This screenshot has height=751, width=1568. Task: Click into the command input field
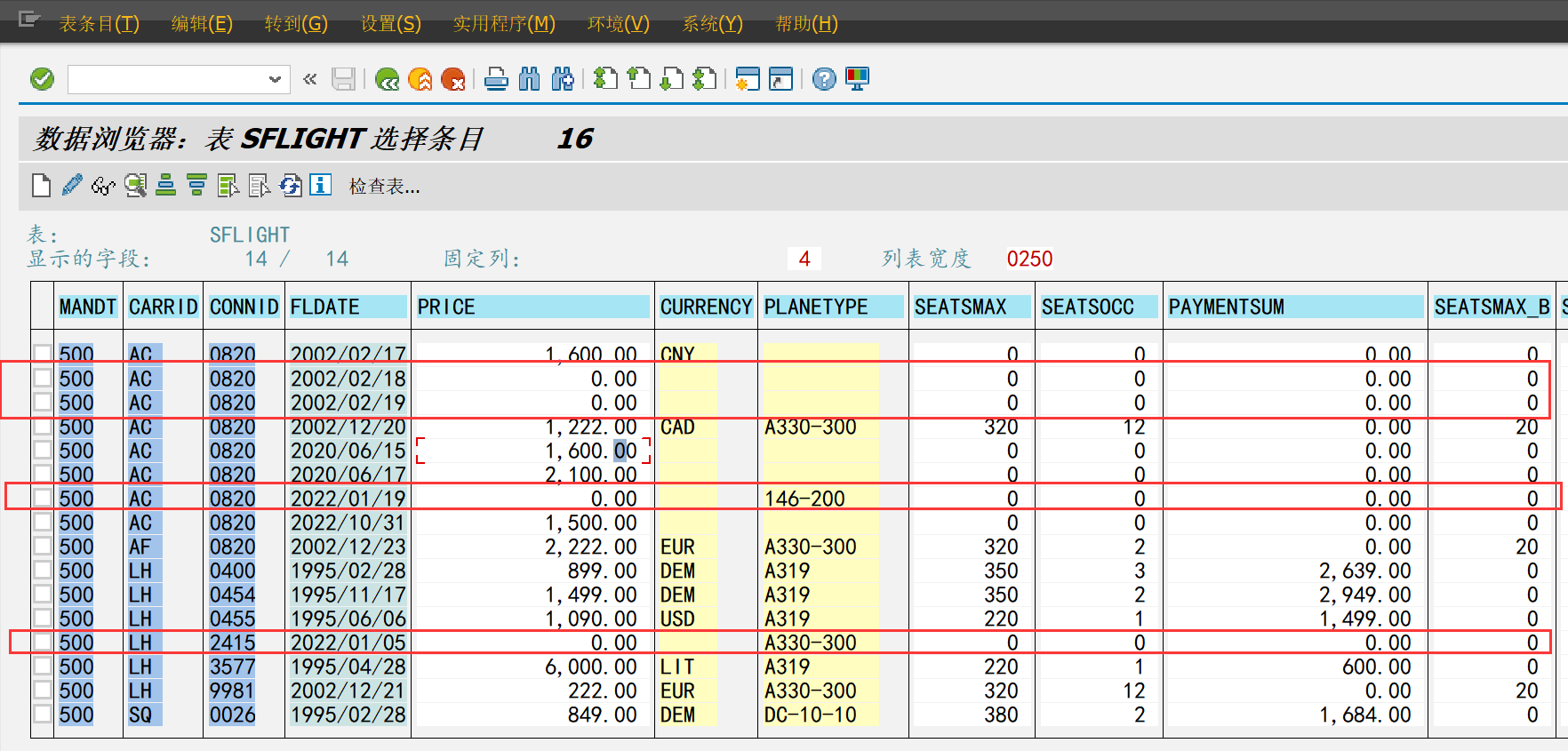point(167,79)
